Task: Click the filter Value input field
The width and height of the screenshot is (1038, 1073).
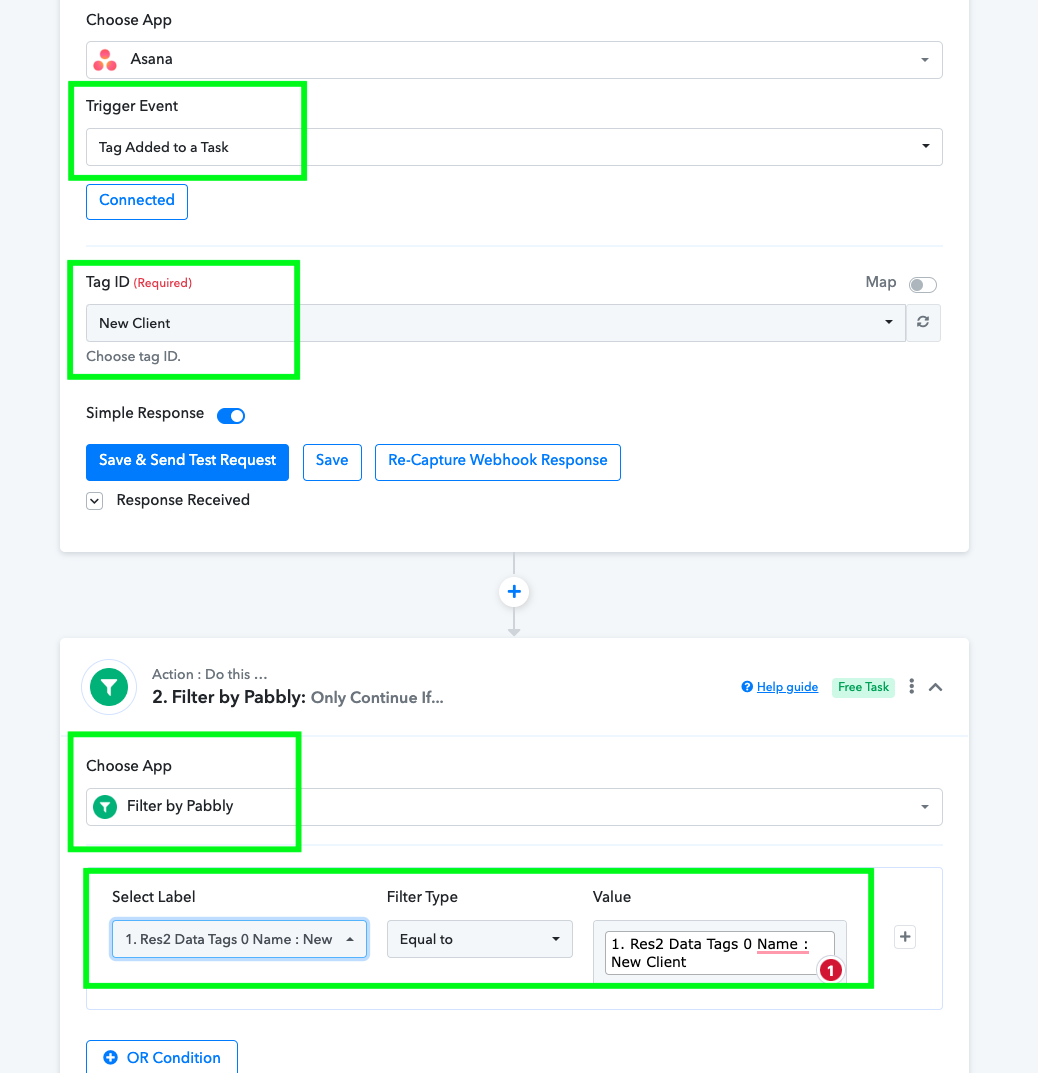Action: [x=719, y=952]
